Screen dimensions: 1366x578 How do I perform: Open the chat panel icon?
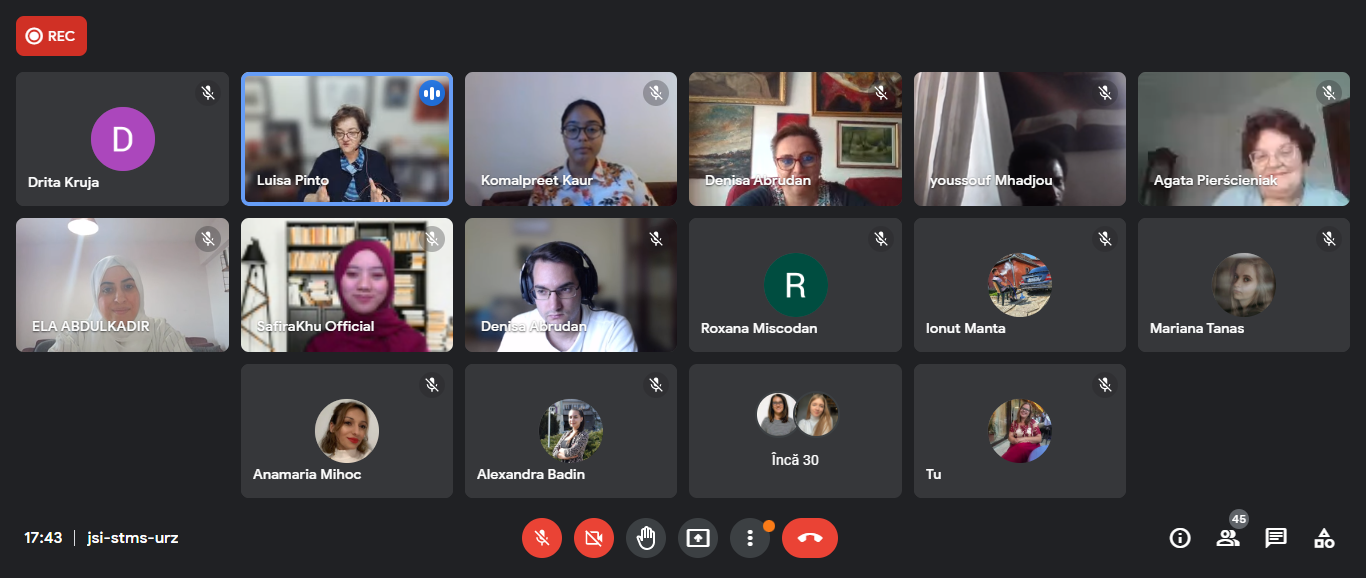coord(1276,538)
